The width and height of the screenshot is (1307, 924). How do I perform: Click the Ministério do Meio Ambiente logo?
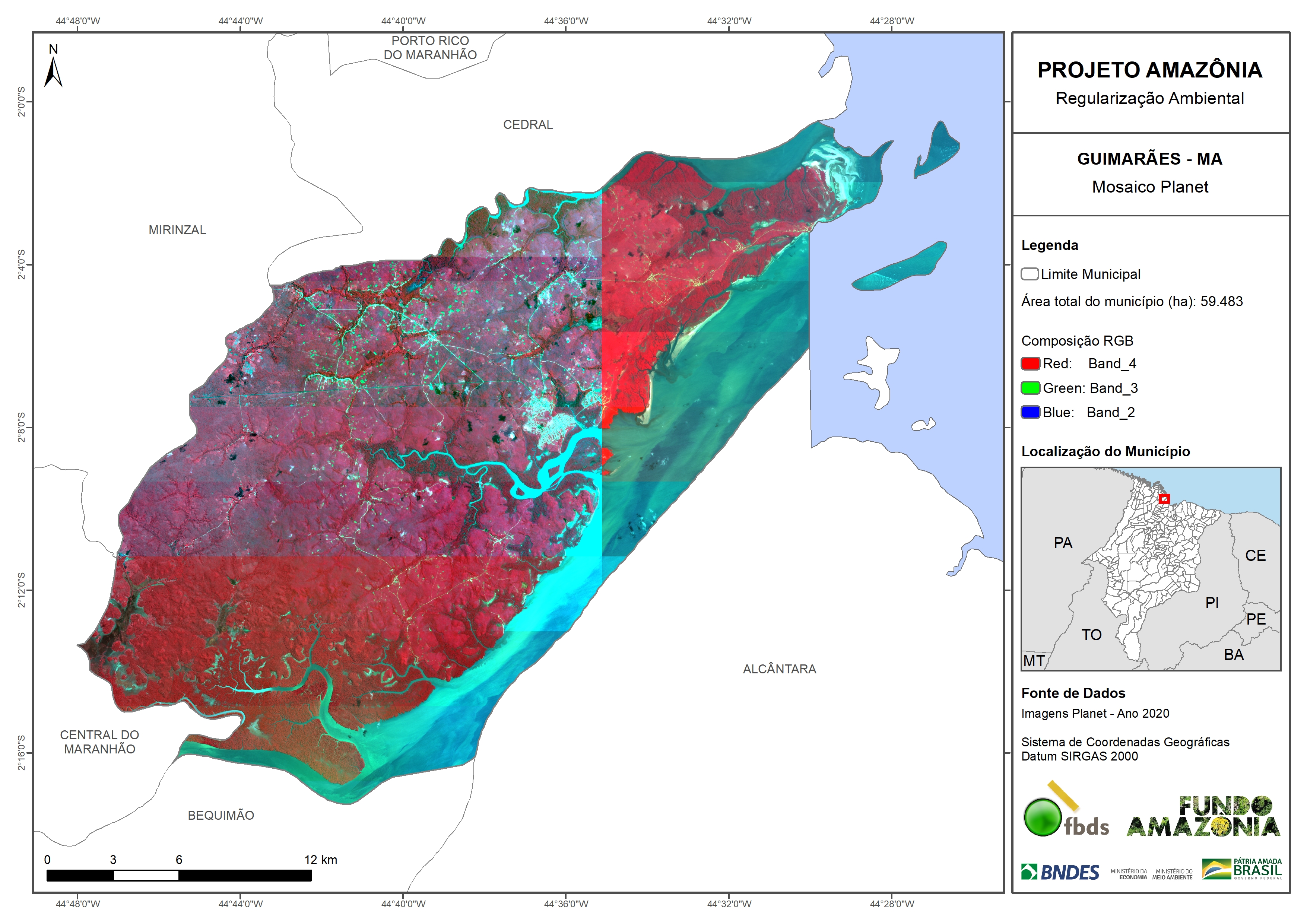pos(1172,874)
